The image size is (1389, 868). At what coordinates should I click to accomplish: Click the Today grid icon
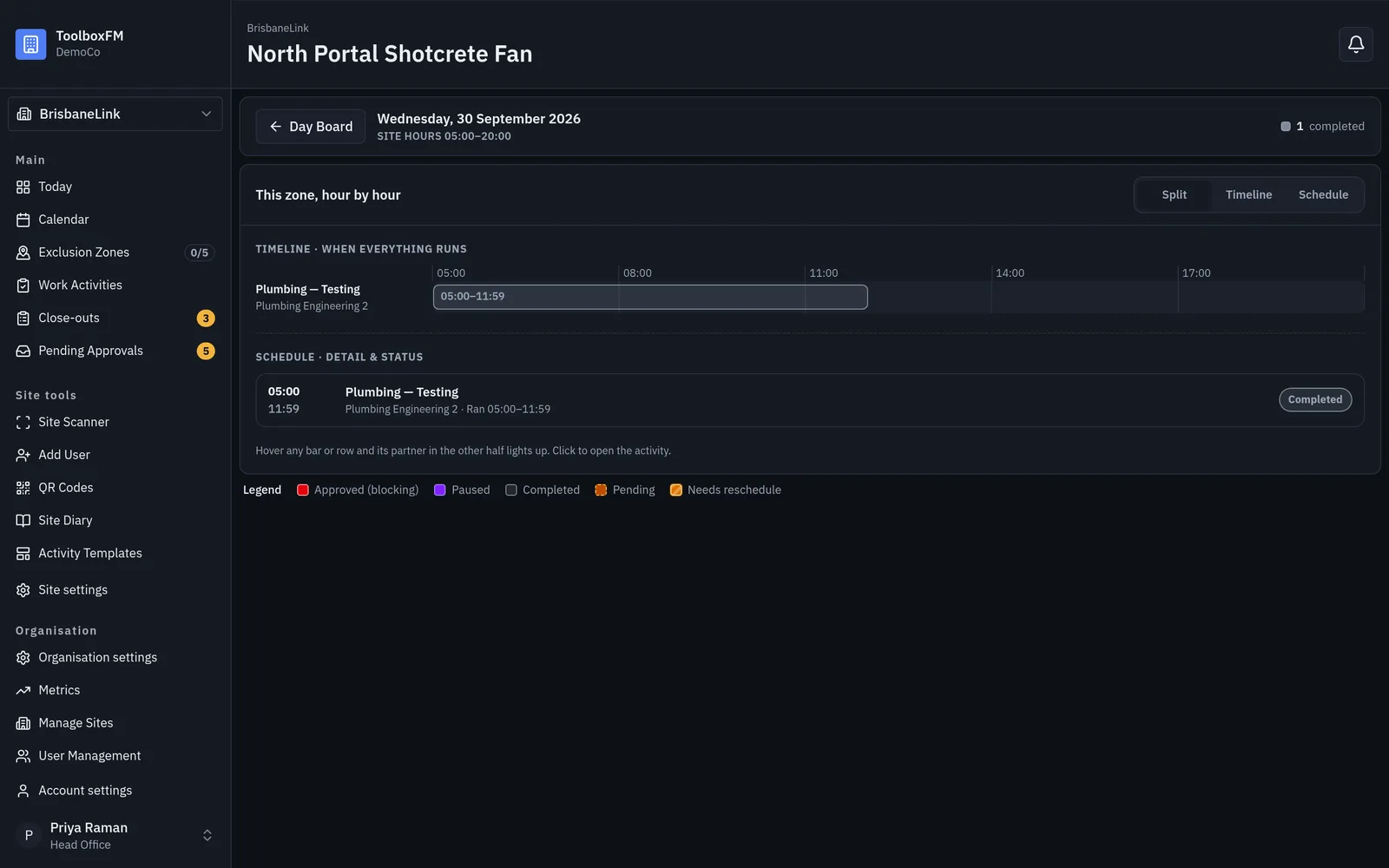pyautogui.click(x=23, y=187)
